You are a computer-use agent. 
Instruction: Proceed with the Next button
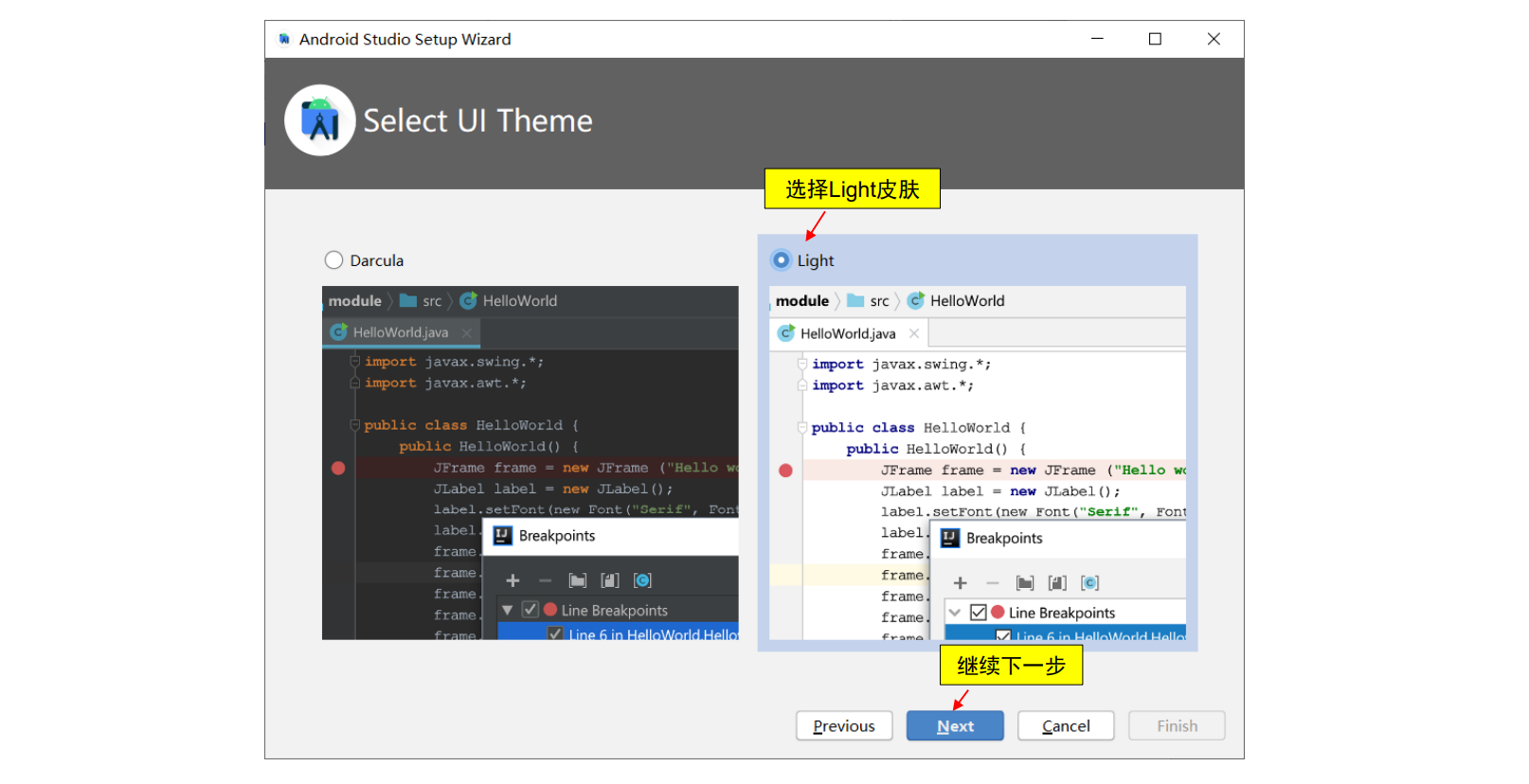955,726
